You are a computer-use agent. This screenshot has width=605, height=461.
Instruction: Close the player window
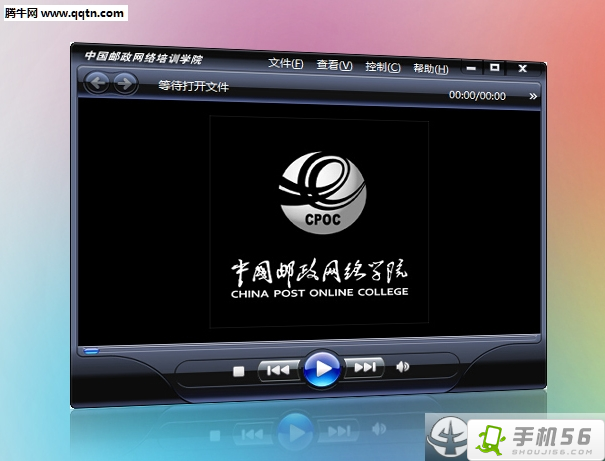point(522,69)
